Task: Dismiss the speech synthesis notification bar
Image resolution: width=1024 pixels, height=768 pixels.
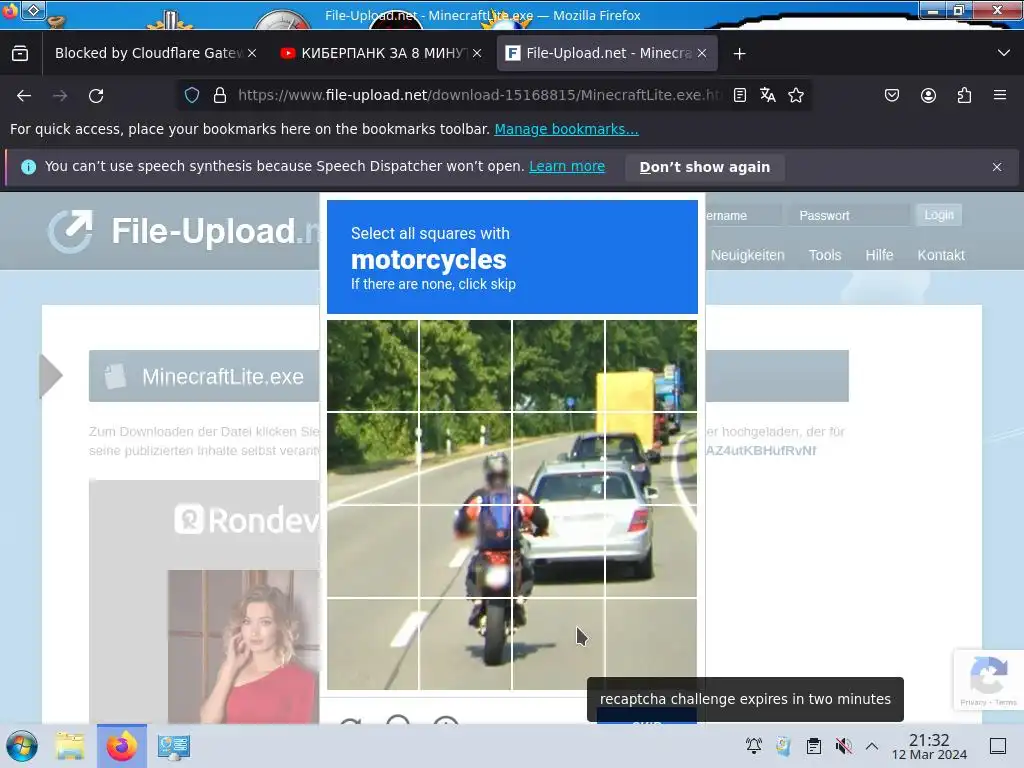Action: 997,167
